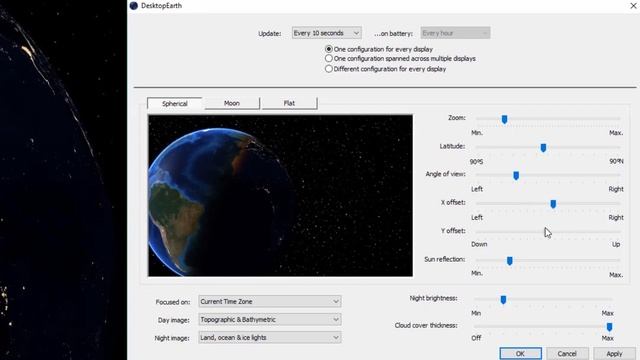
Task: Click the Y offset slider track
Action: pyautogui.click(x=548, y=232)
